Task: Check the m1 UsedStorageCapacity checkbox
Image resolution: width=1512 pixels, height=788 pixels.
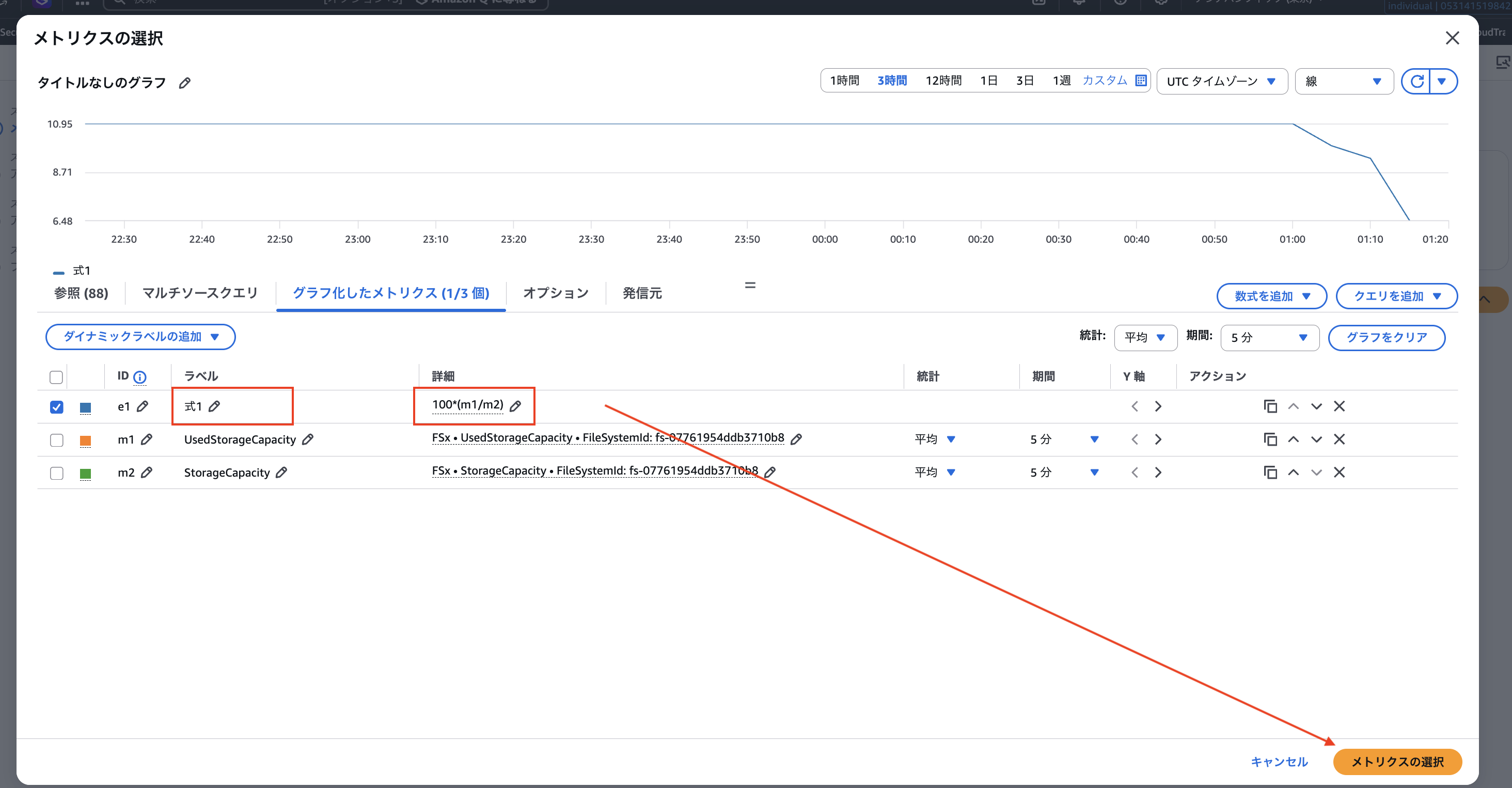Action: (x=56, y=439)
